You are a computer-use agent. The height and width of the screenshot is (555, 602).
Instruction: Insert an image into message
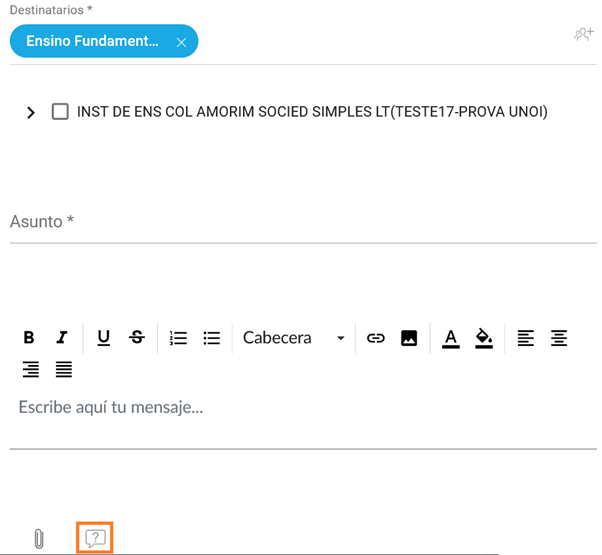pos(409,338)
